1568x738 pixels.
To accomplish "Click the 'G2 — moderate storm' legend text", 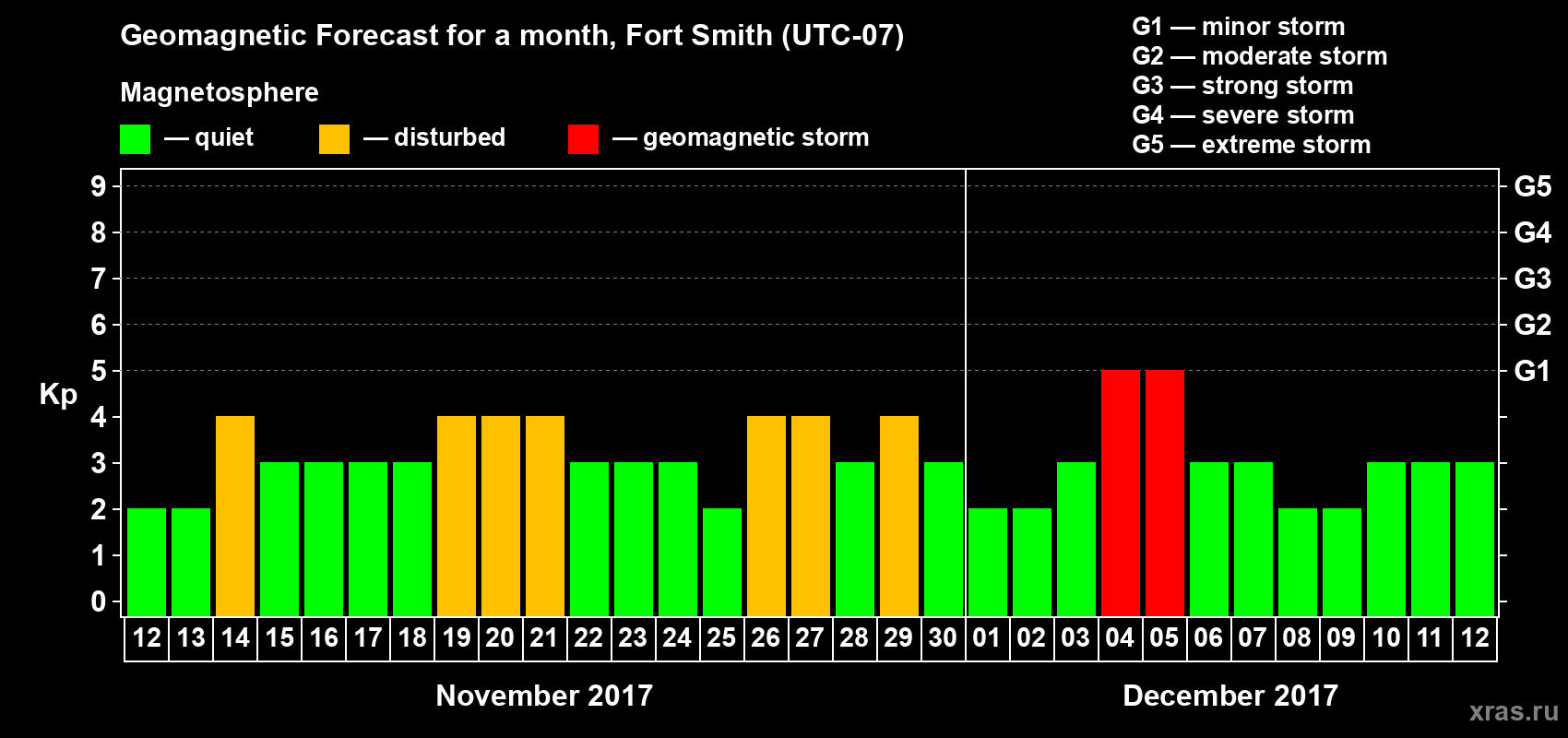I will [x=1260, y=56].
